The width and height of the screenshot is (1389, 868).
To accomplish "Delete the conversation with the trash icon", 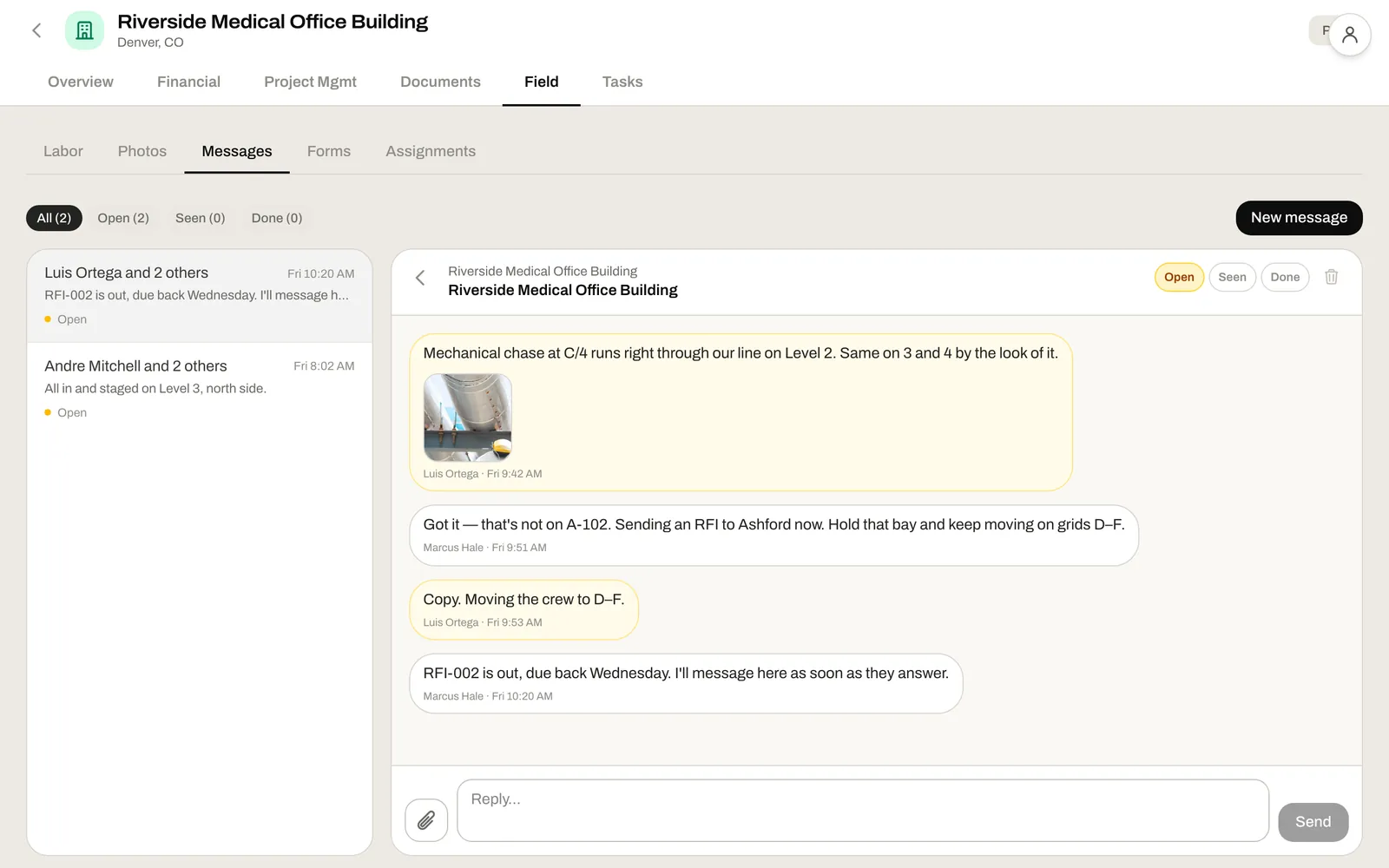I will (1331, 277).
